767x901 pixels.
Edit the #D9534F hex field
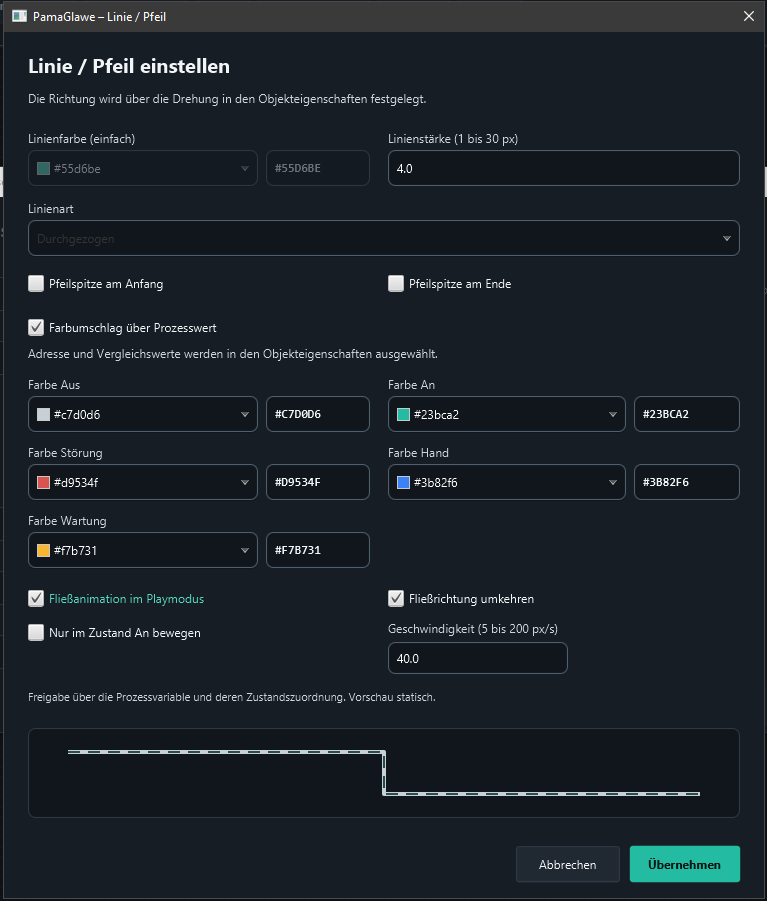(318, 482)
